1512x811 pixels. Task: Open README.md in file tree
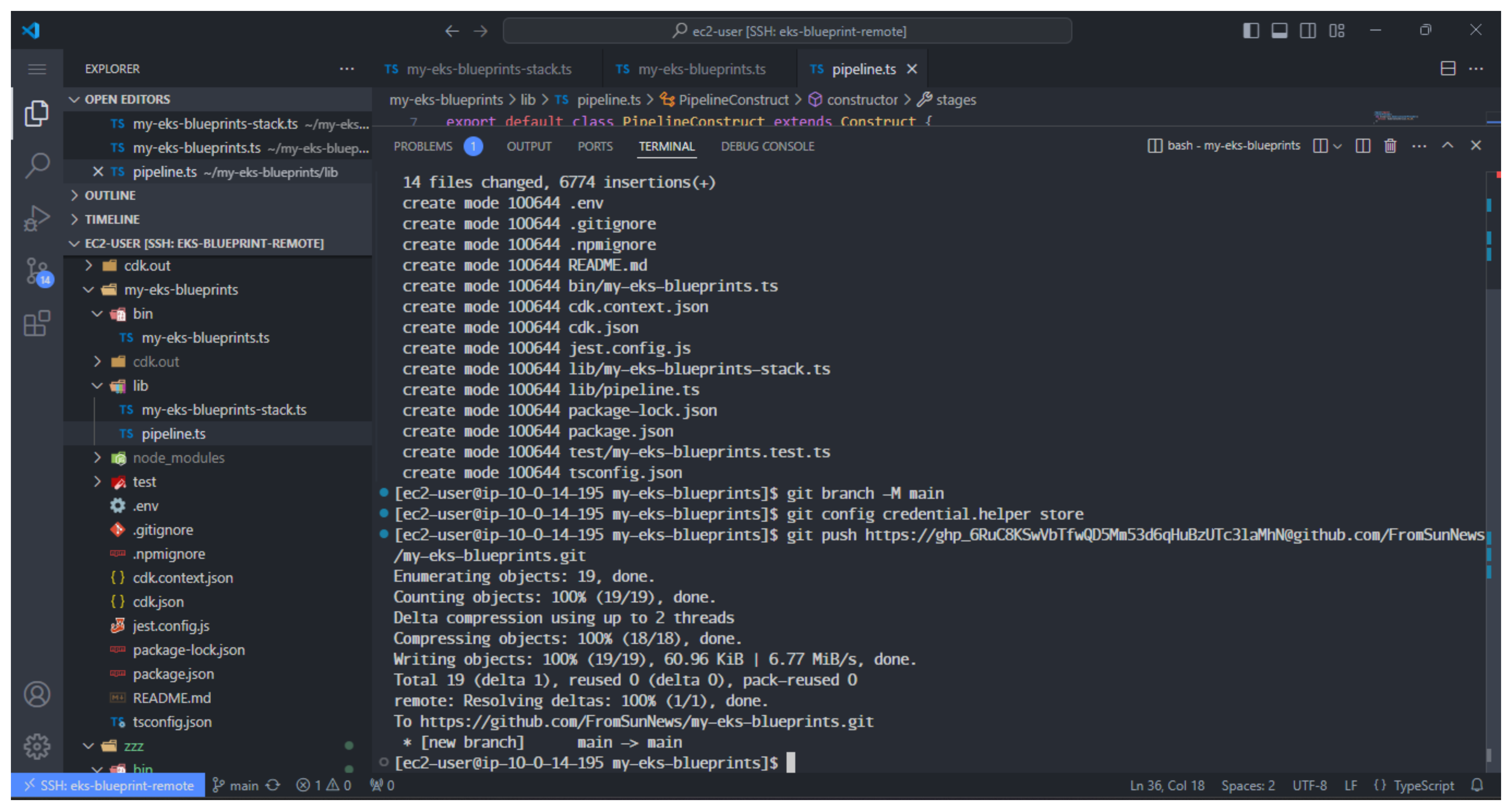[x=217, y=698]
